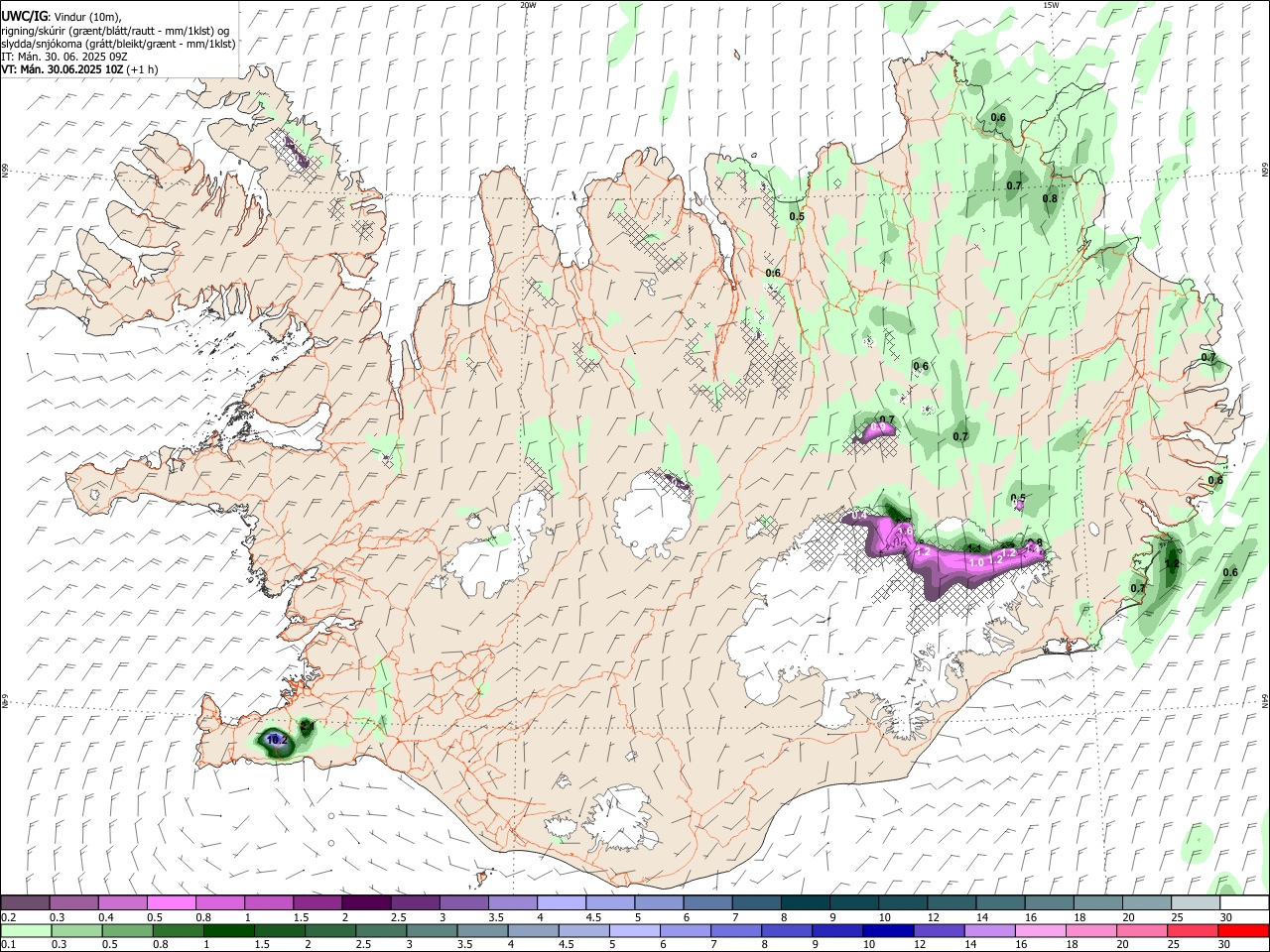Click the "UWC/IG" title text
1270x952 pixels.
point(24,17)
